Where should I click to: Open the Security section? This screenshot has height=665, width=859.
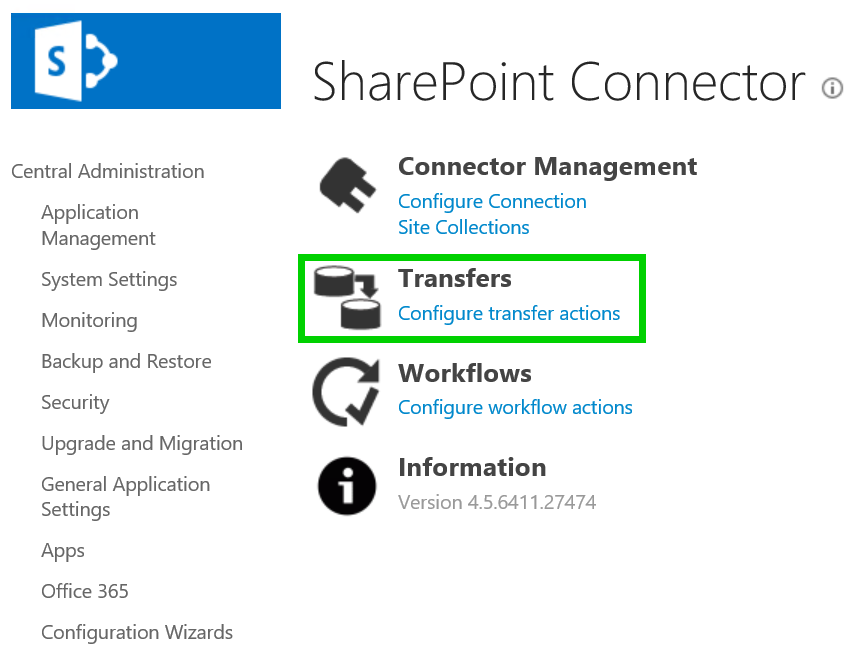click(75, 402)
